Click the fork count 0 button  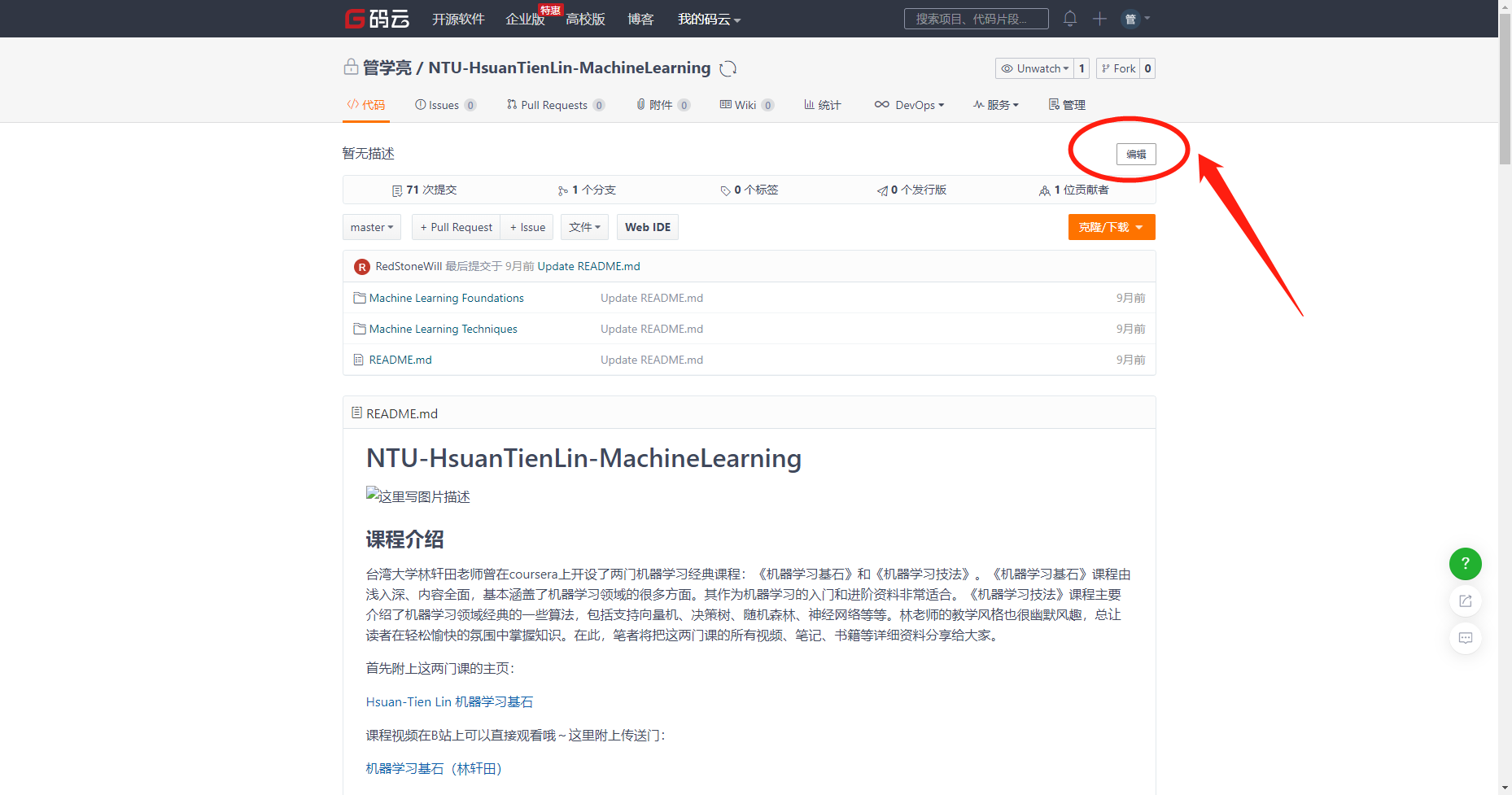click(1147, 68)
